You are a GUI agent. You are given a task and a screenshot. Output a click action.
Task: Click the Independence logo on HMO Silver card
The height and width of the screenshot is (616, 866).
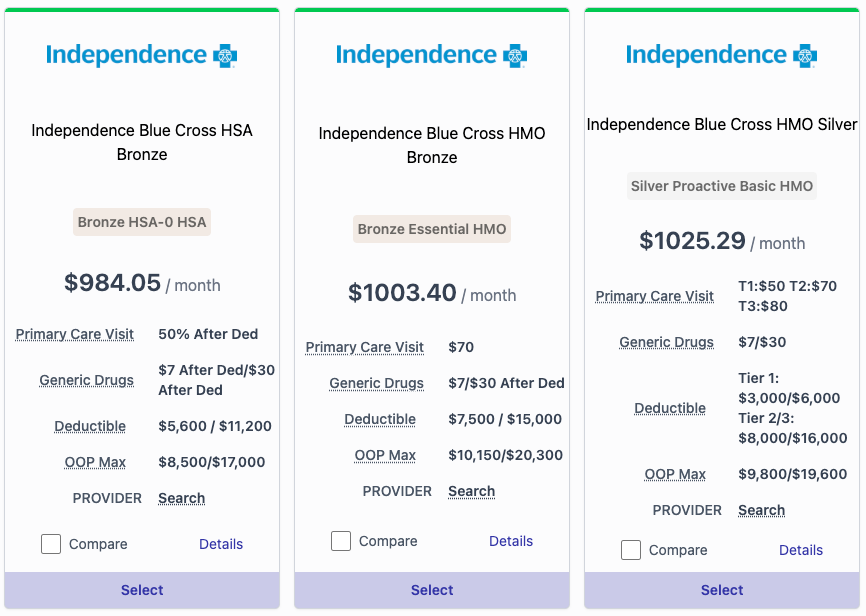pos(721,55)
